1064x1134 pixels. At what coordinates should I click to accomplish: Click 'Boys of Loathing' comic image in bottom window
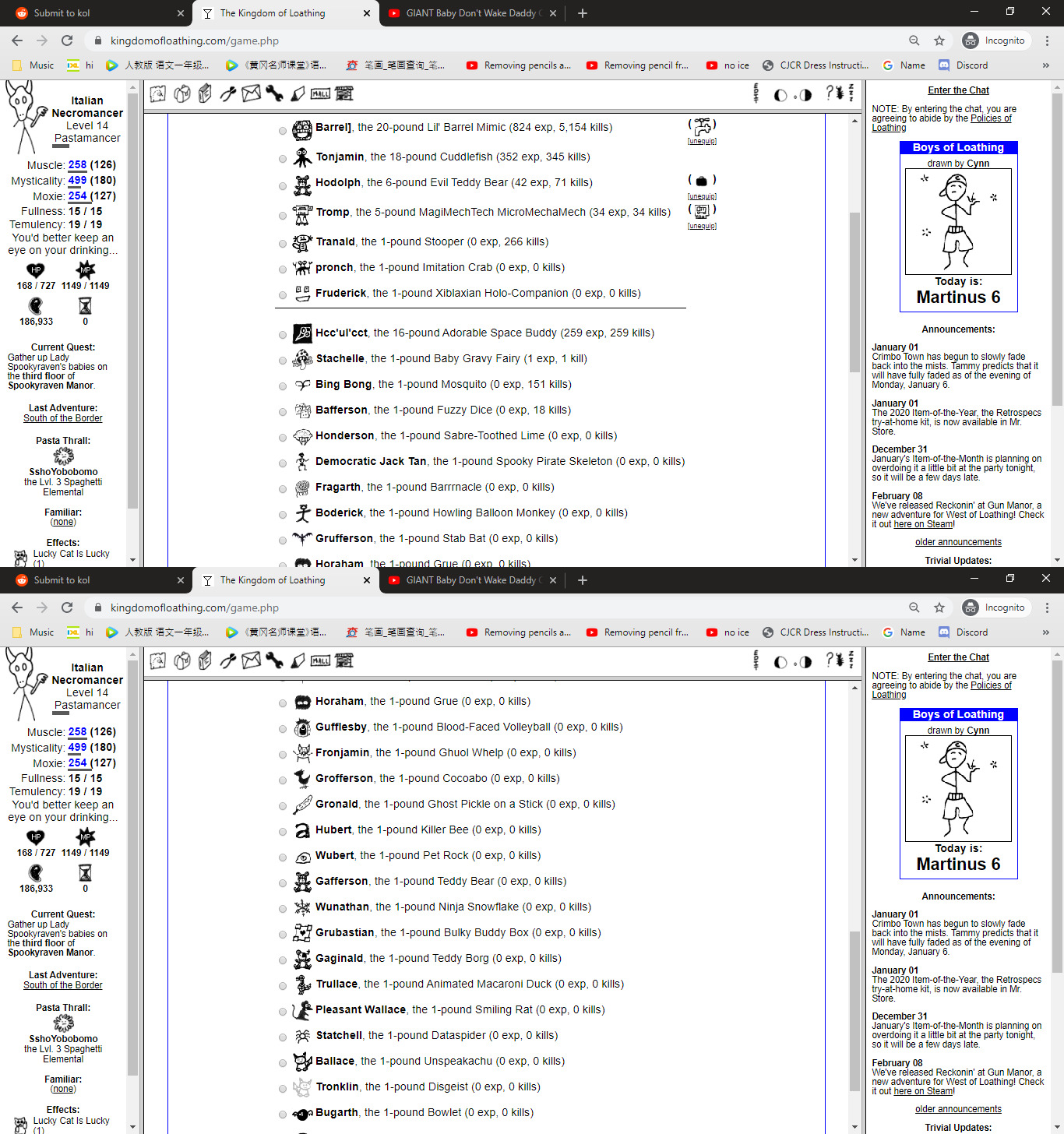point(958,788)
